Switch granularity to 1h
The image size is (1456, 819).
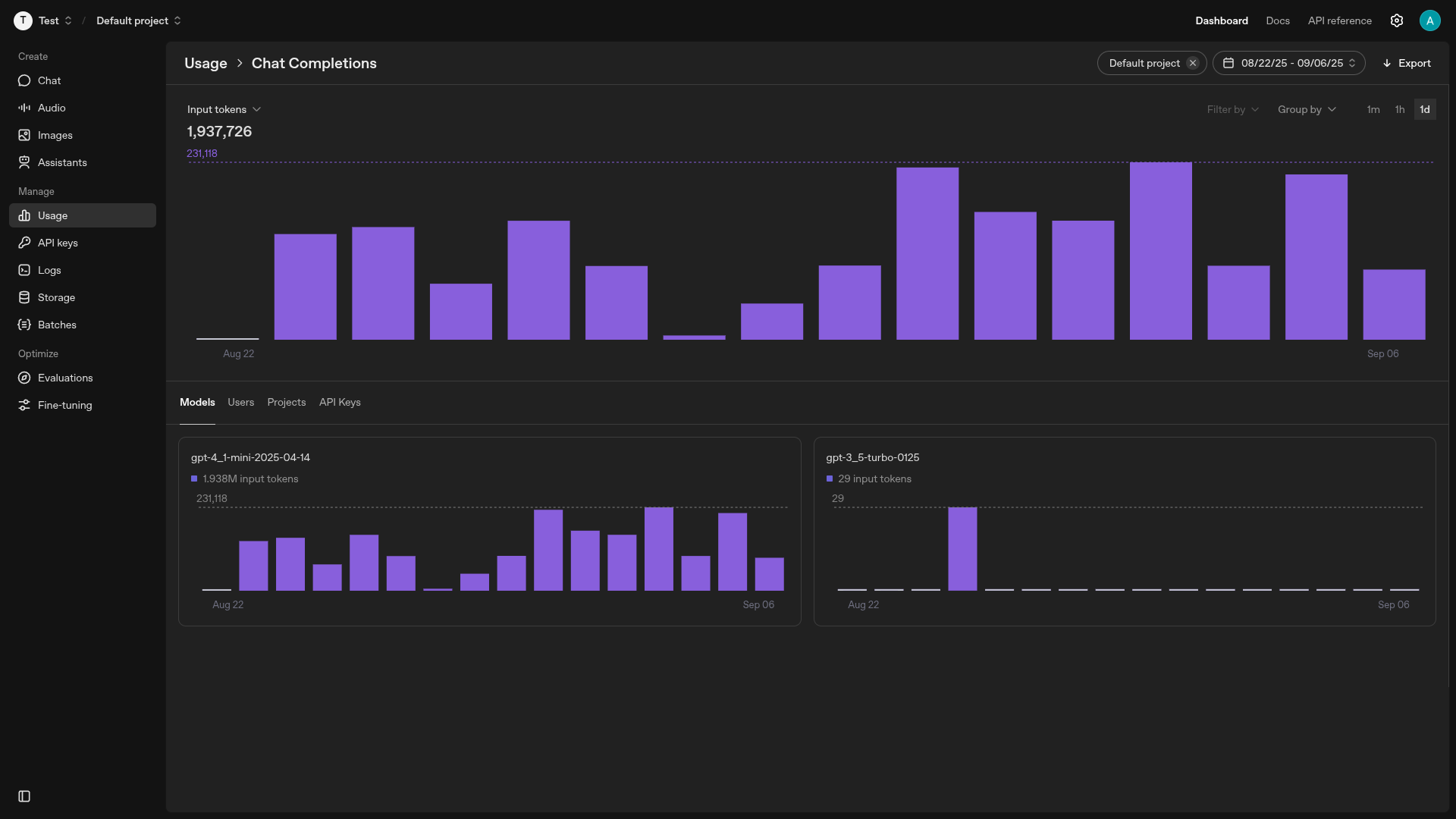pyautogui.click(x=1400, y=109)
